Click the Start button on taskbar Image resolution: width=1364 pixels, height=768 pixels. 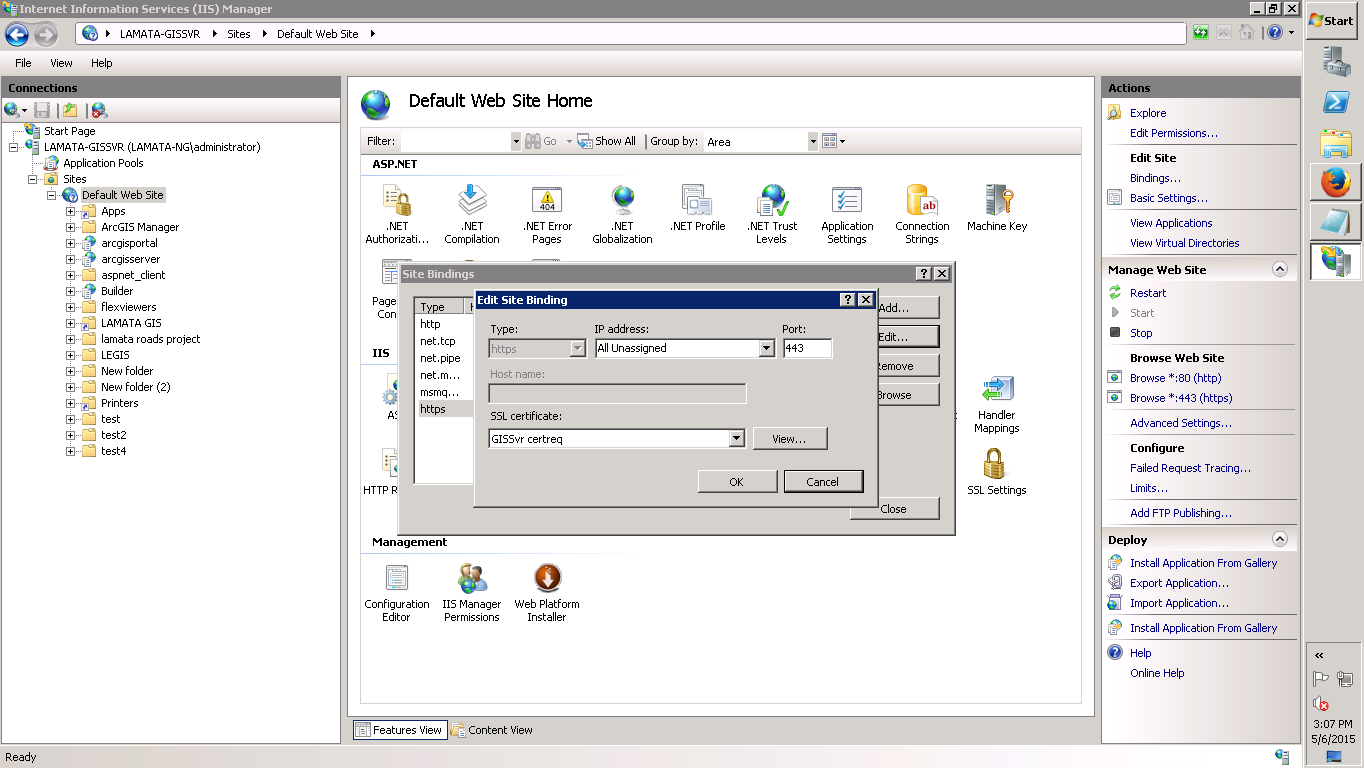1332,20
